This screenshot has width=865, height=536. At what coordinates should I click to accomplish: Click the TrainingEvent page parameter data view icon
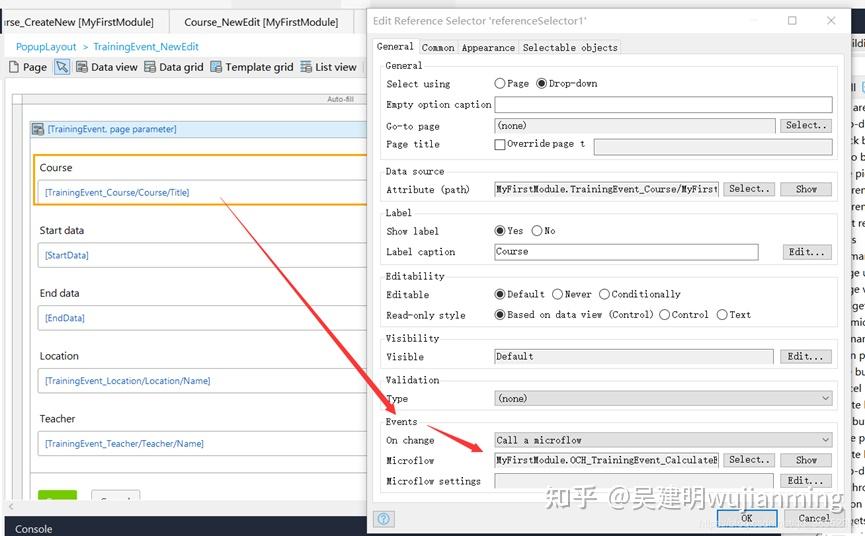tap(38, 130)
